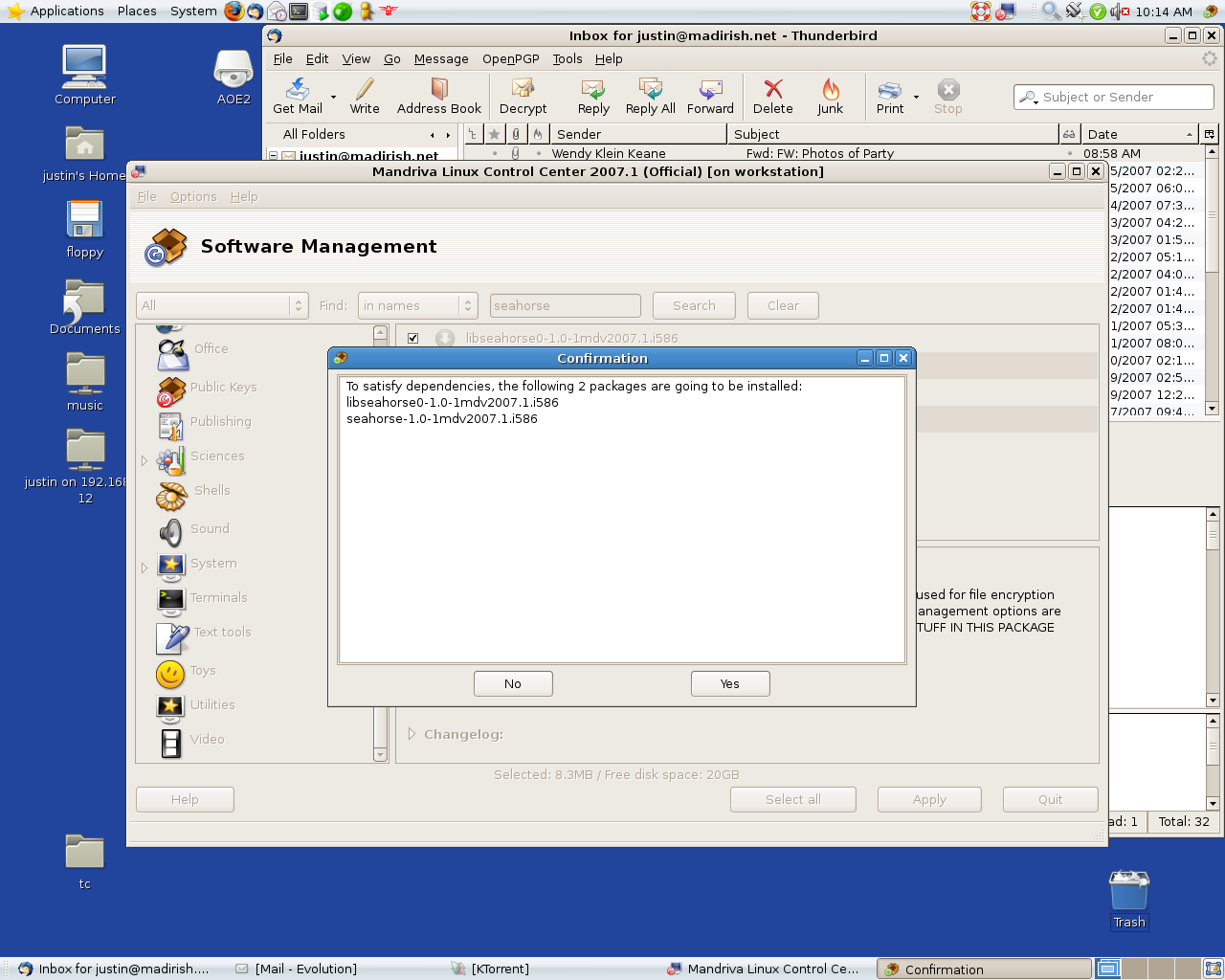Click the red lifebuoy help icon in panel
This screenshot has height=980, width=1225.
coord(981,11)
